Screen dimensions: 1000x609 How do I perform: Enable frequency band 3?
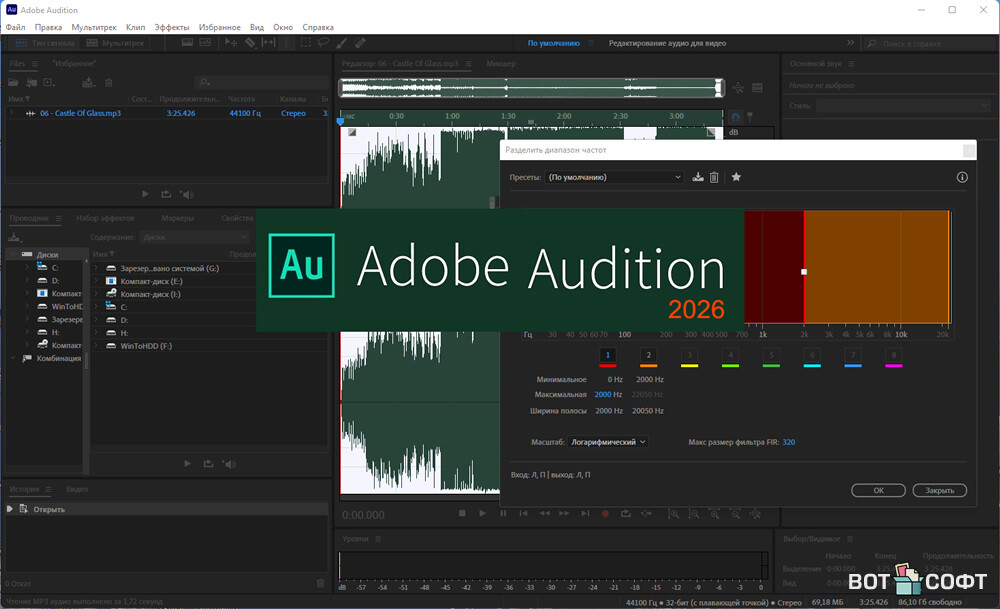tap(689, 355)
